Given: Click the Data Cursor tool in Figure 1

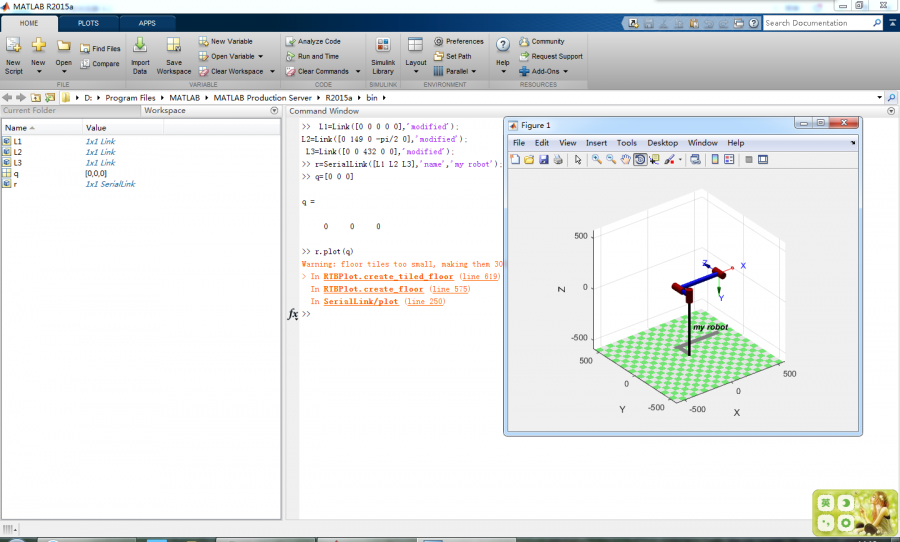Looking at the screenshot, I should tap(654, 160).
